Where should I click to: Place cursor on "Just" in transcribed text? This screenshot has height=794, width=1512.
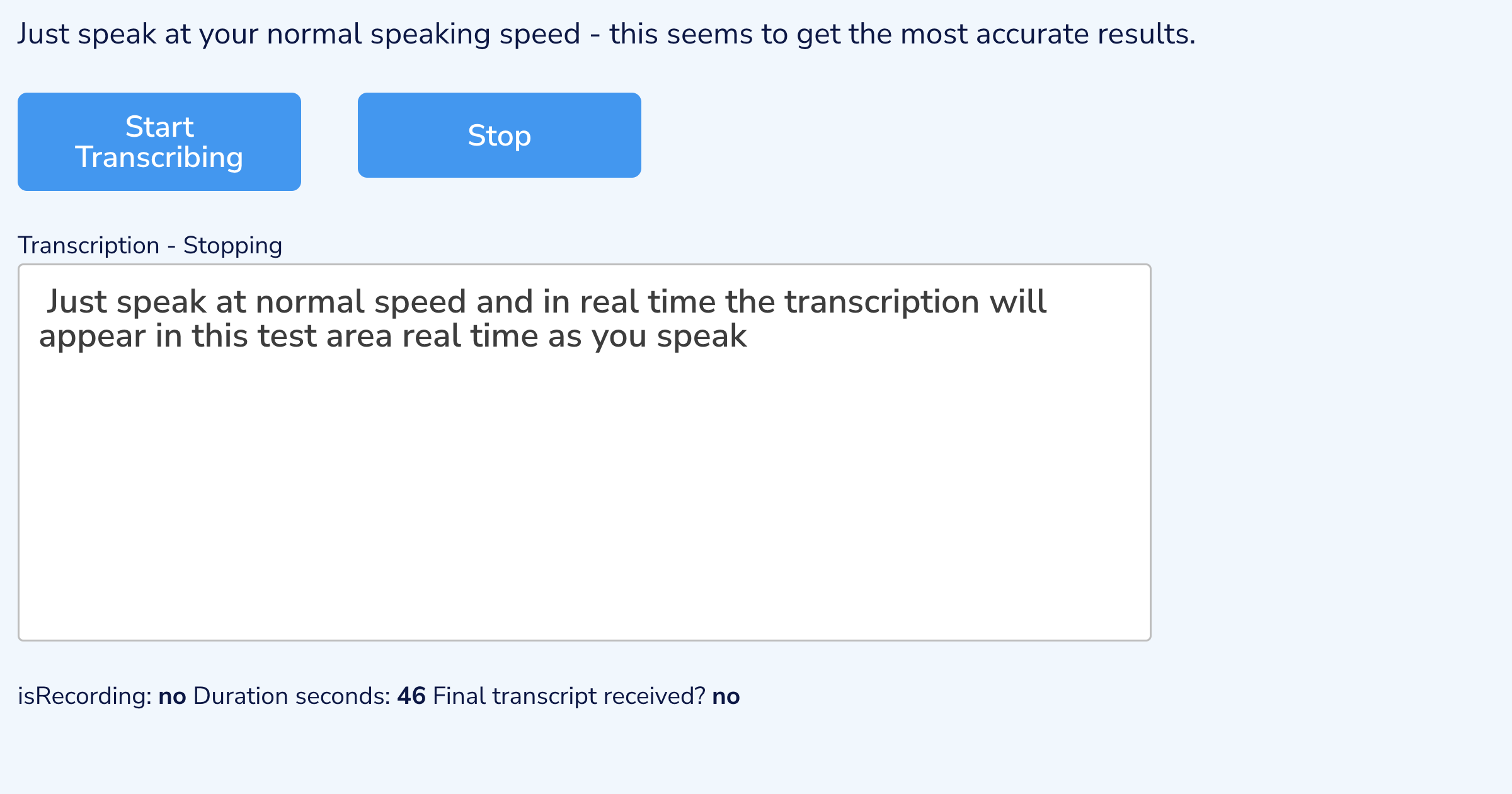77,302
